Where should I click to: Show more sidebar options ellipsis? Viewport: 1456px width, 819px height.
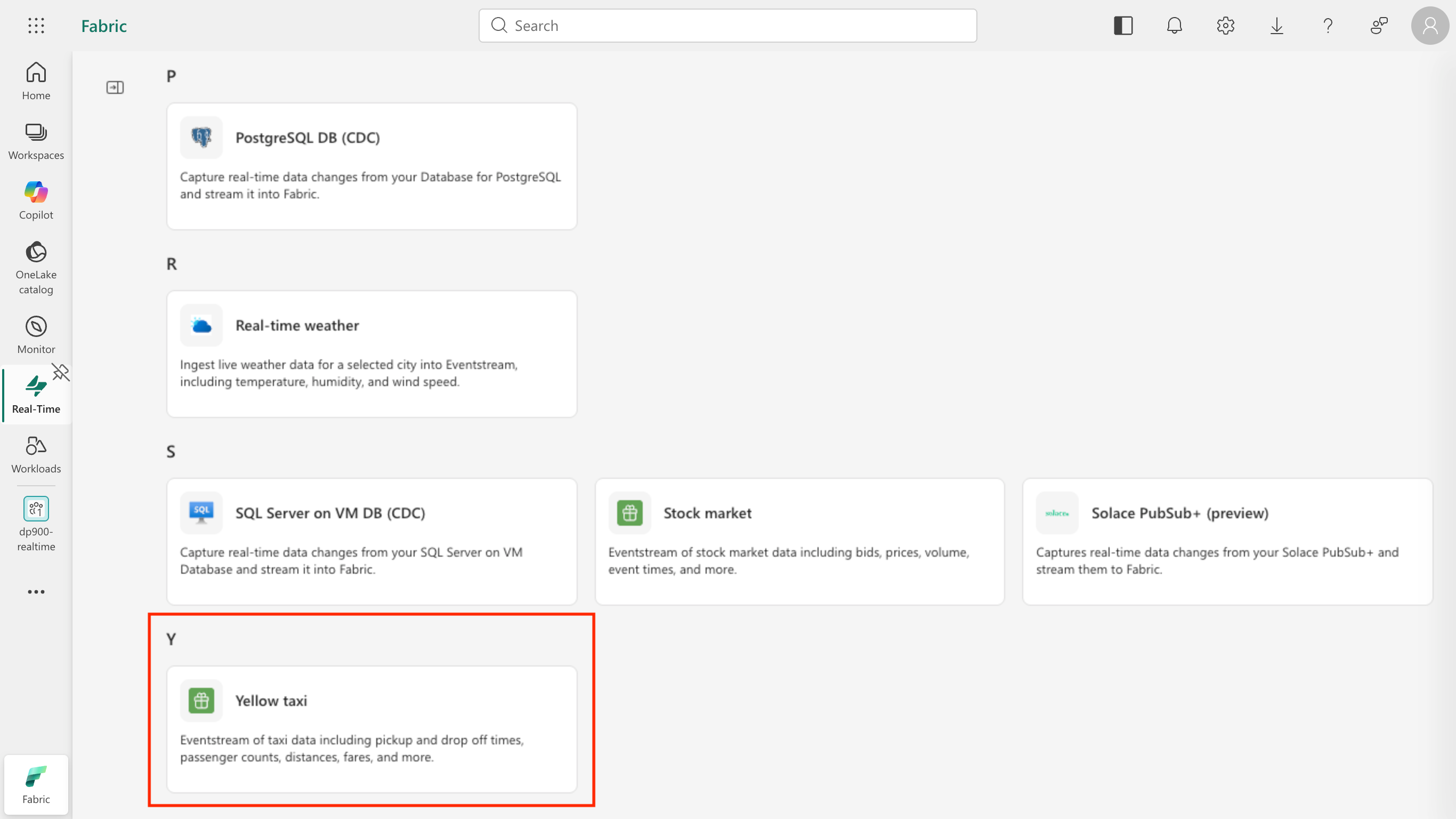pyautogui.click(x=36, y=592)
